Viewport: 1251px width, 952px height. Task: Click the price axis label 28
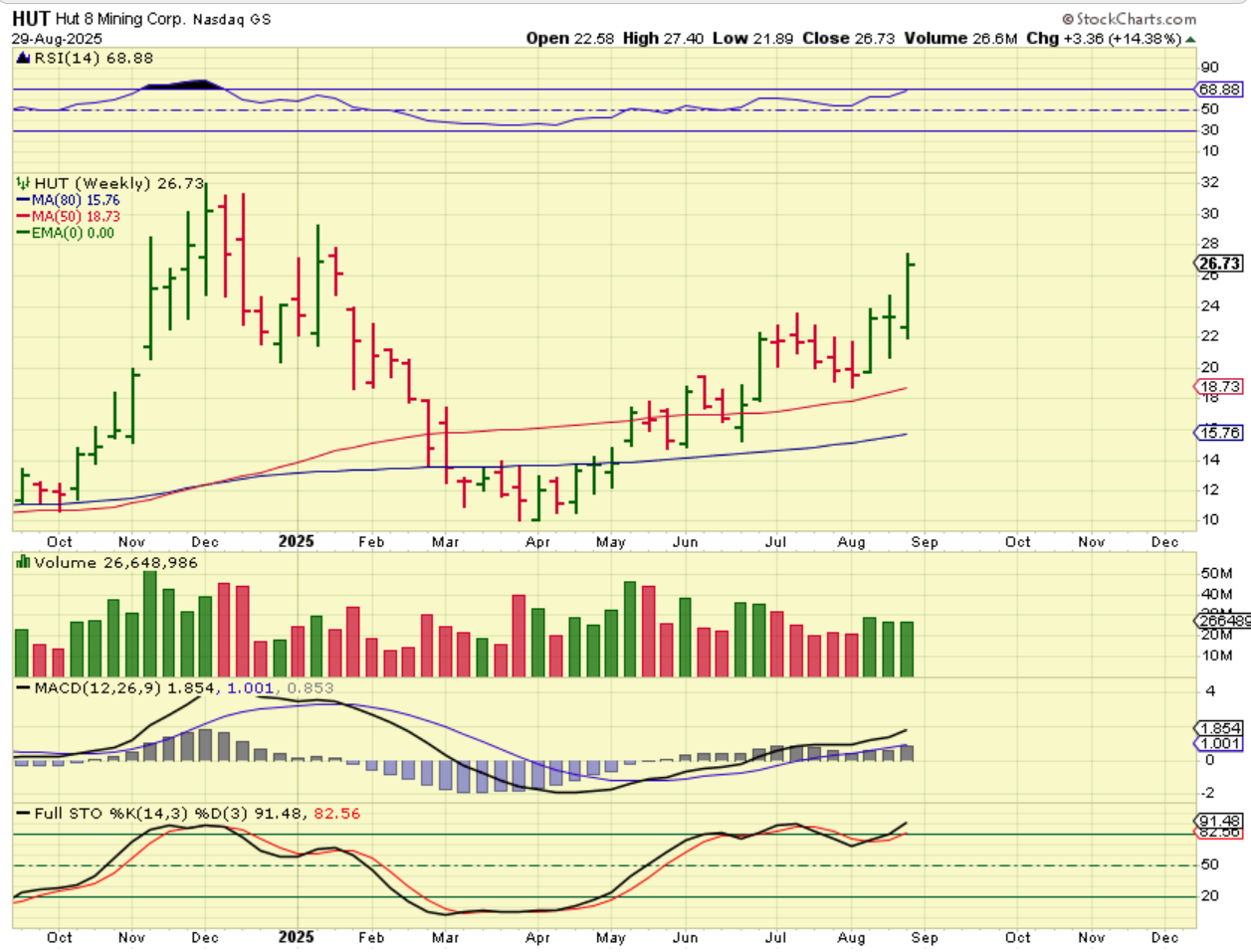[1210, 244]
